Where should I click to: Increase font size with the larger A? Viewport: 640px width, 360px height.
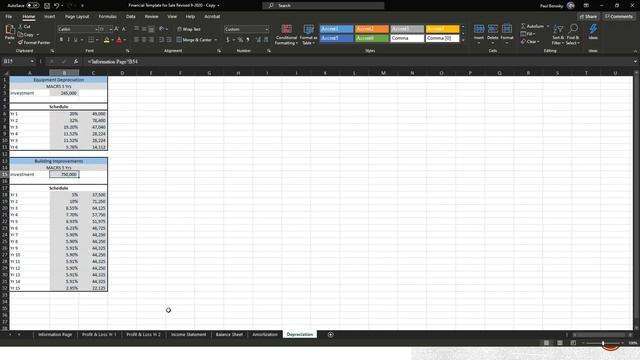coord(116,29)
